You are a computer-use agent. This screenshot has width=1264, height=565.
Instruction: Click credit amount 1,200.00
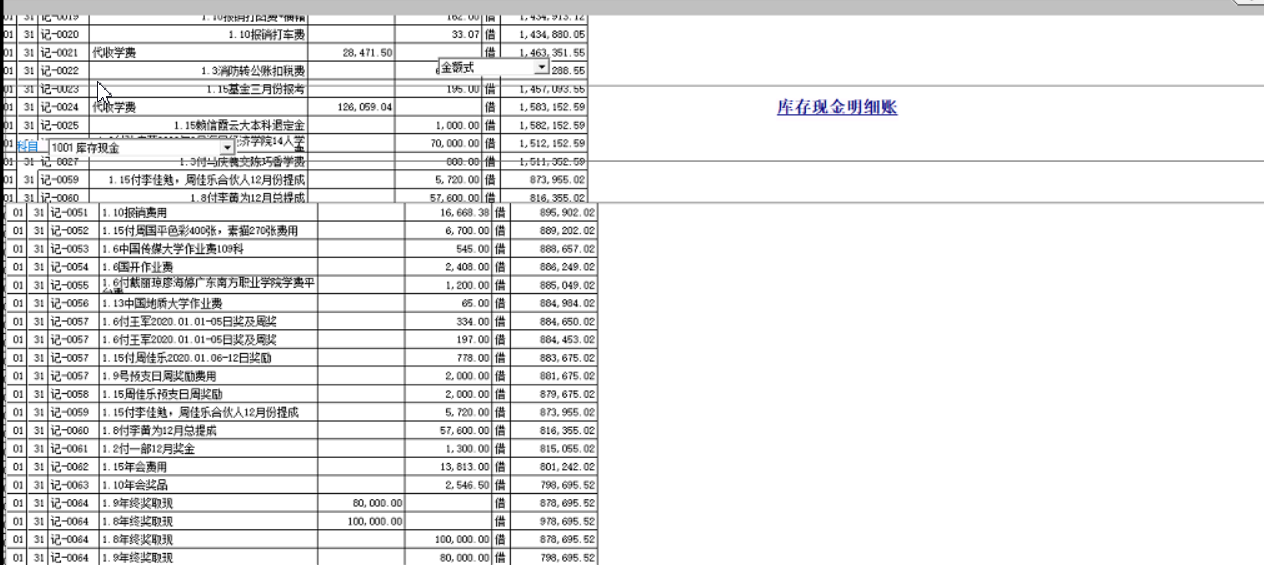pyautogui.click(x=468, y=285)
